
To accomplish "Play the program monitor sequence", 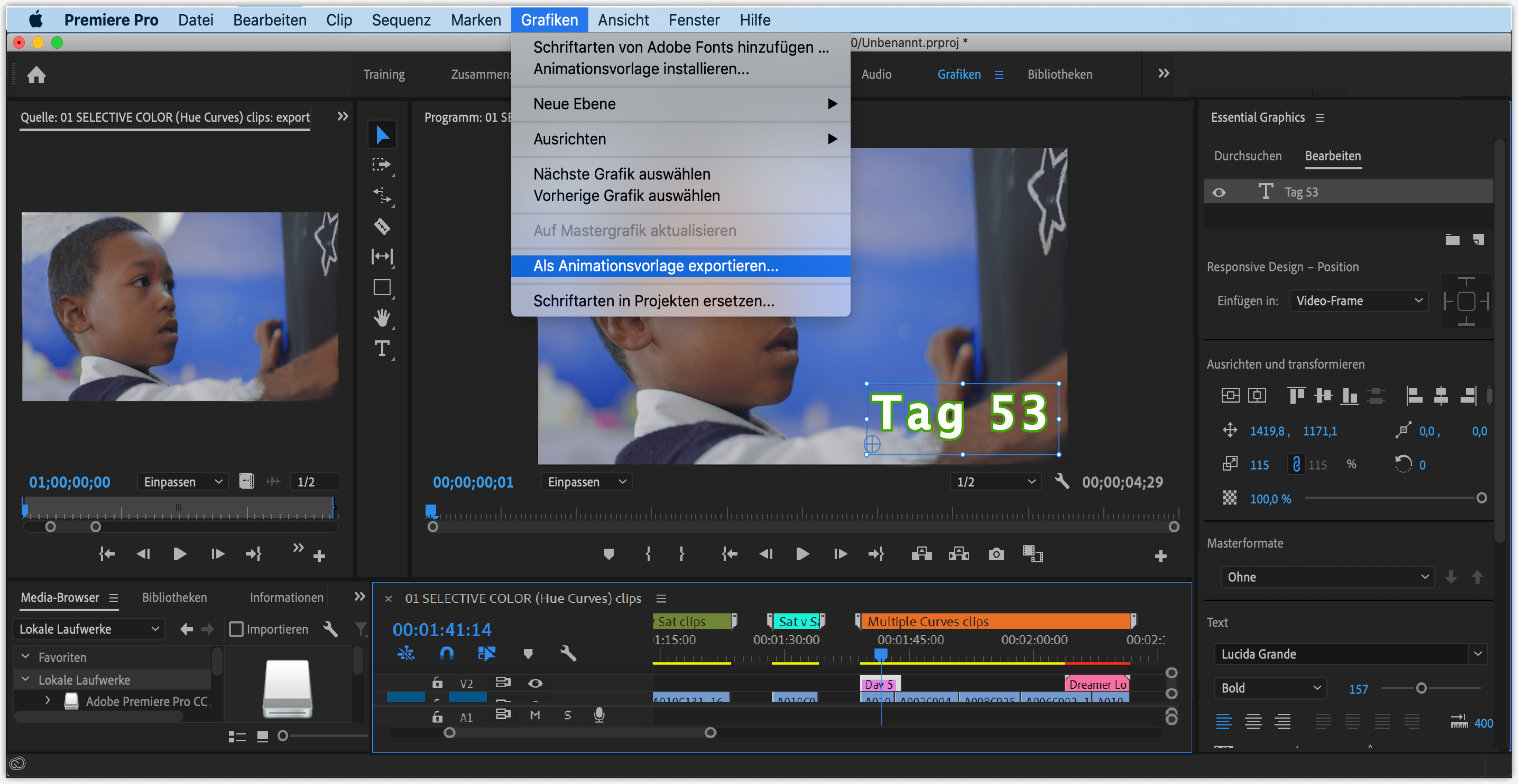I will click(802, 554).
